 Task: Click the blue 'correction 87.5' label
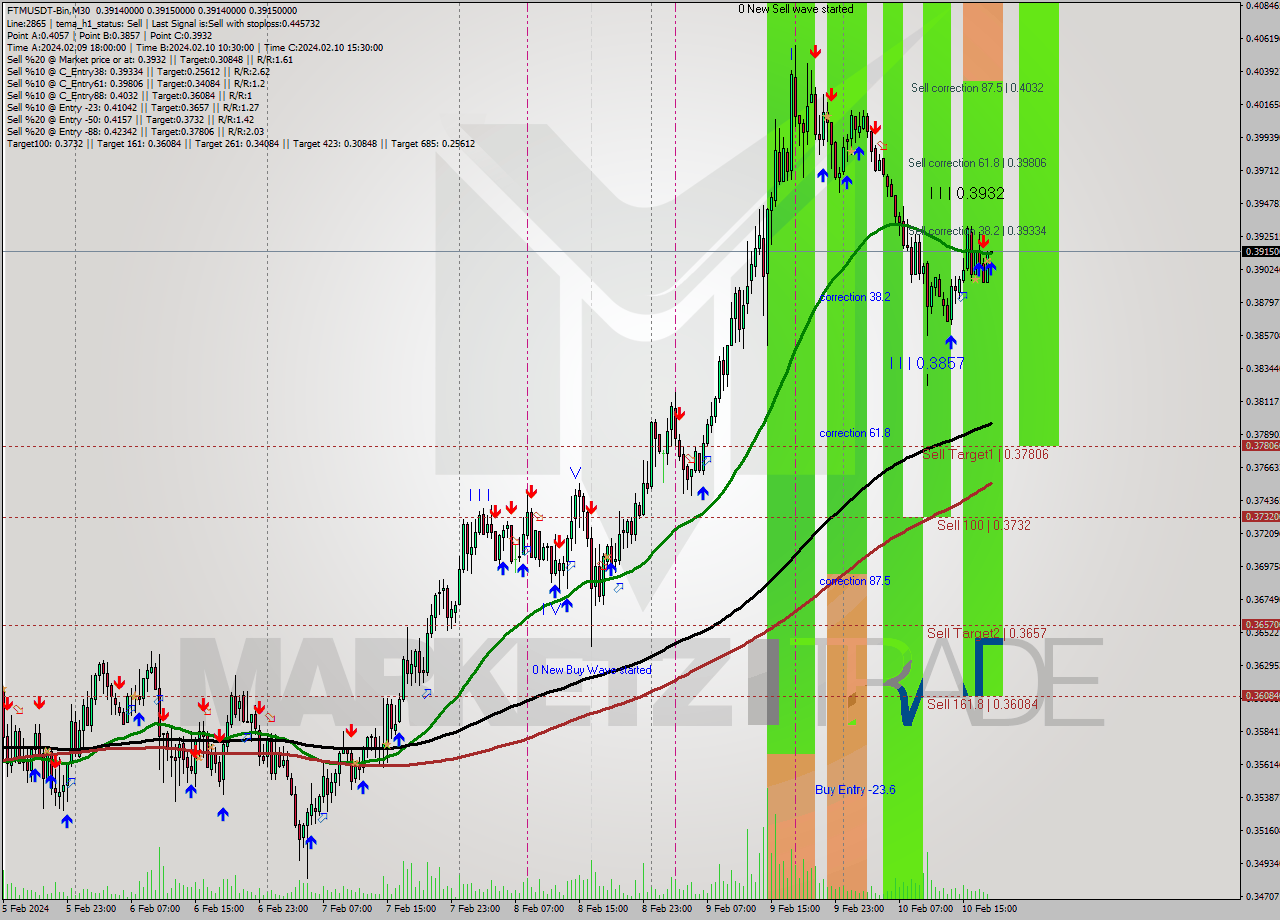pos(855,581)
